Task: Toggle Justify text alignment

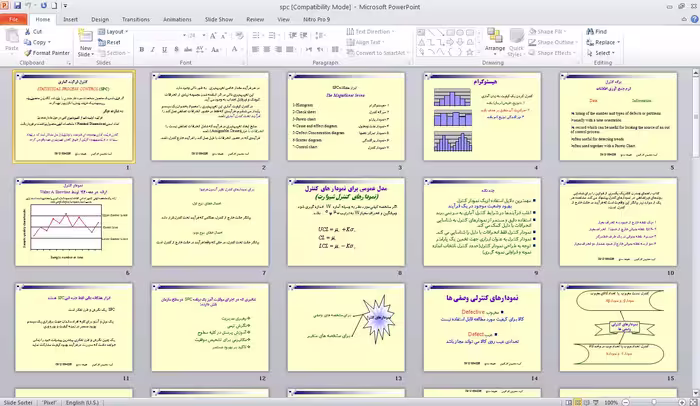Action: pos(290,50)
